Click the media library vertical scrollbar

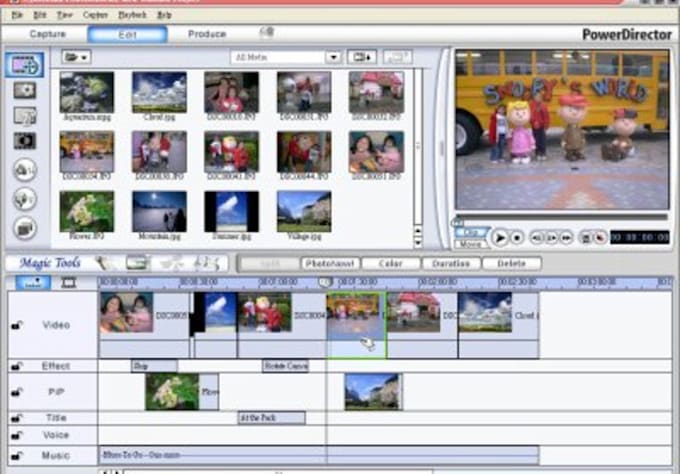[x=418, y=158]
